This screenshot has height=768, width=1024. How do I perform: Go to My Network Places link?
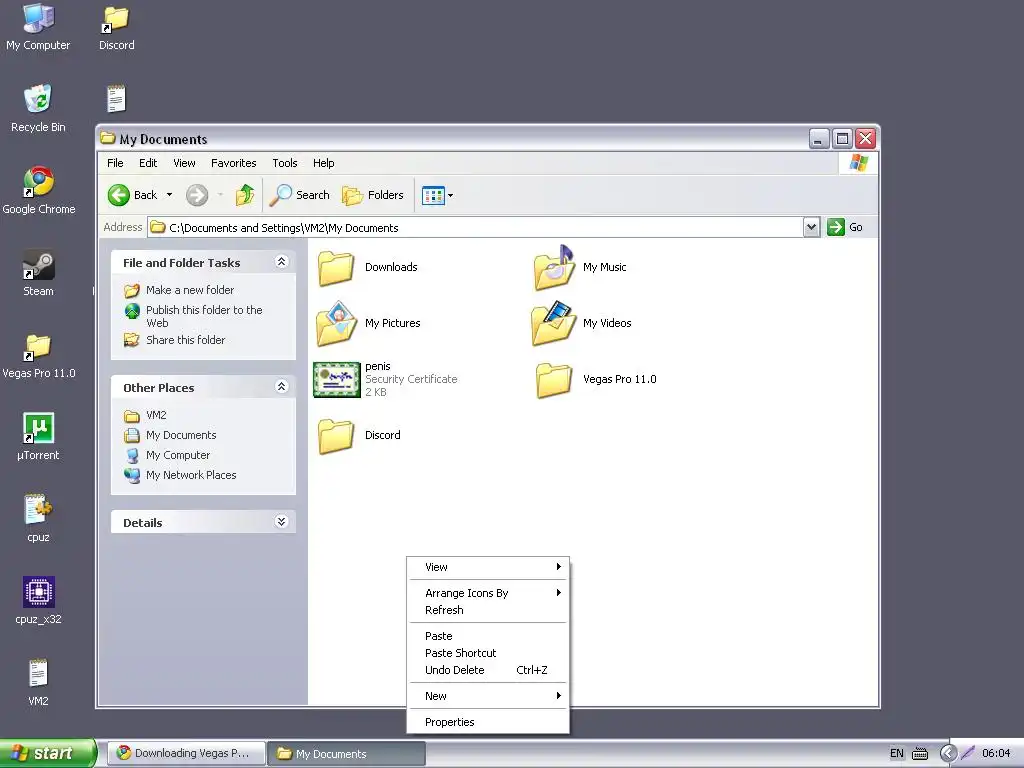tap(191, 475)
